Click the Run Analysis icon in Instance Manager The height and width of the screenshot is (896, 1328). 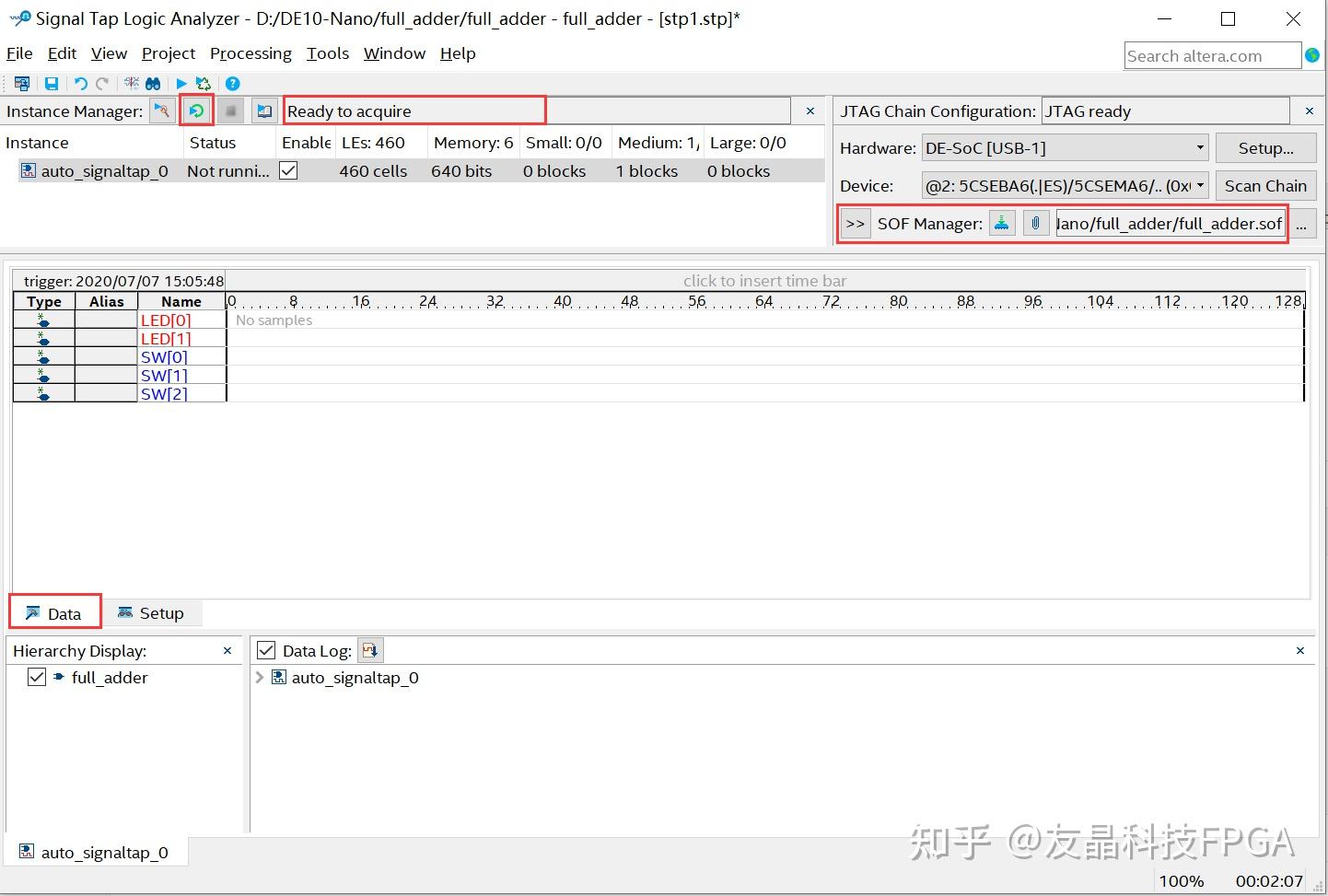tap(162, 111)
